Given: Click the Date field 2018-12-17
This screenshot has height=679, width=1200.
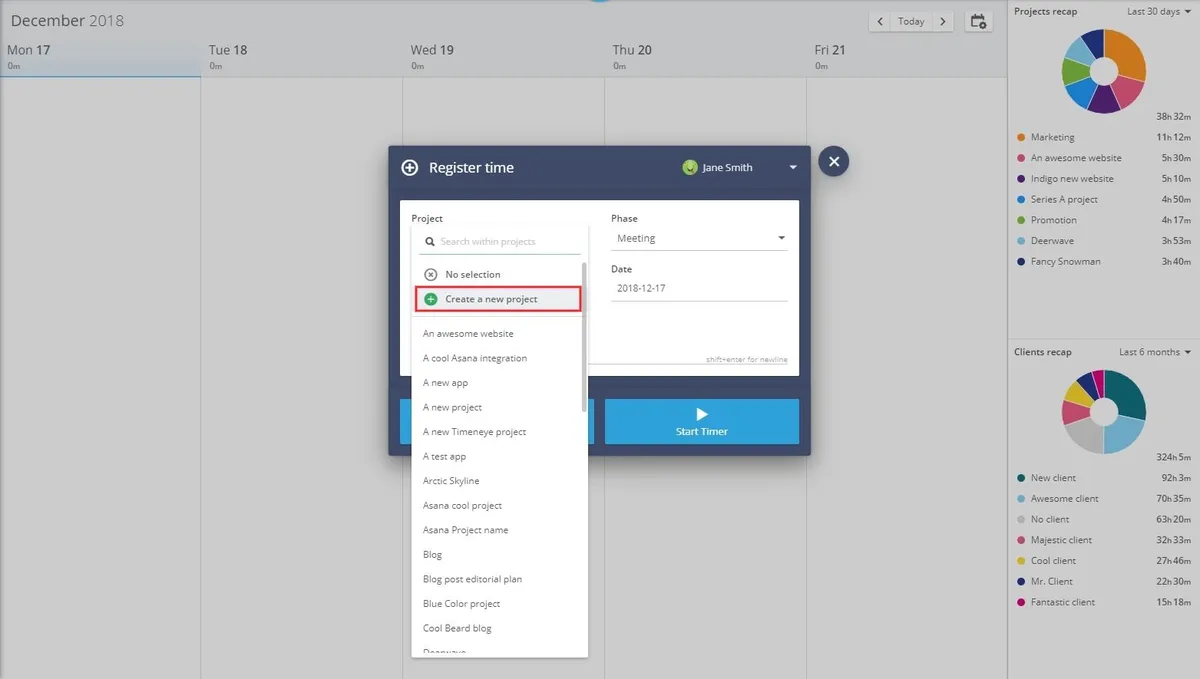Looking at the screenshot, I should [699, 288].
